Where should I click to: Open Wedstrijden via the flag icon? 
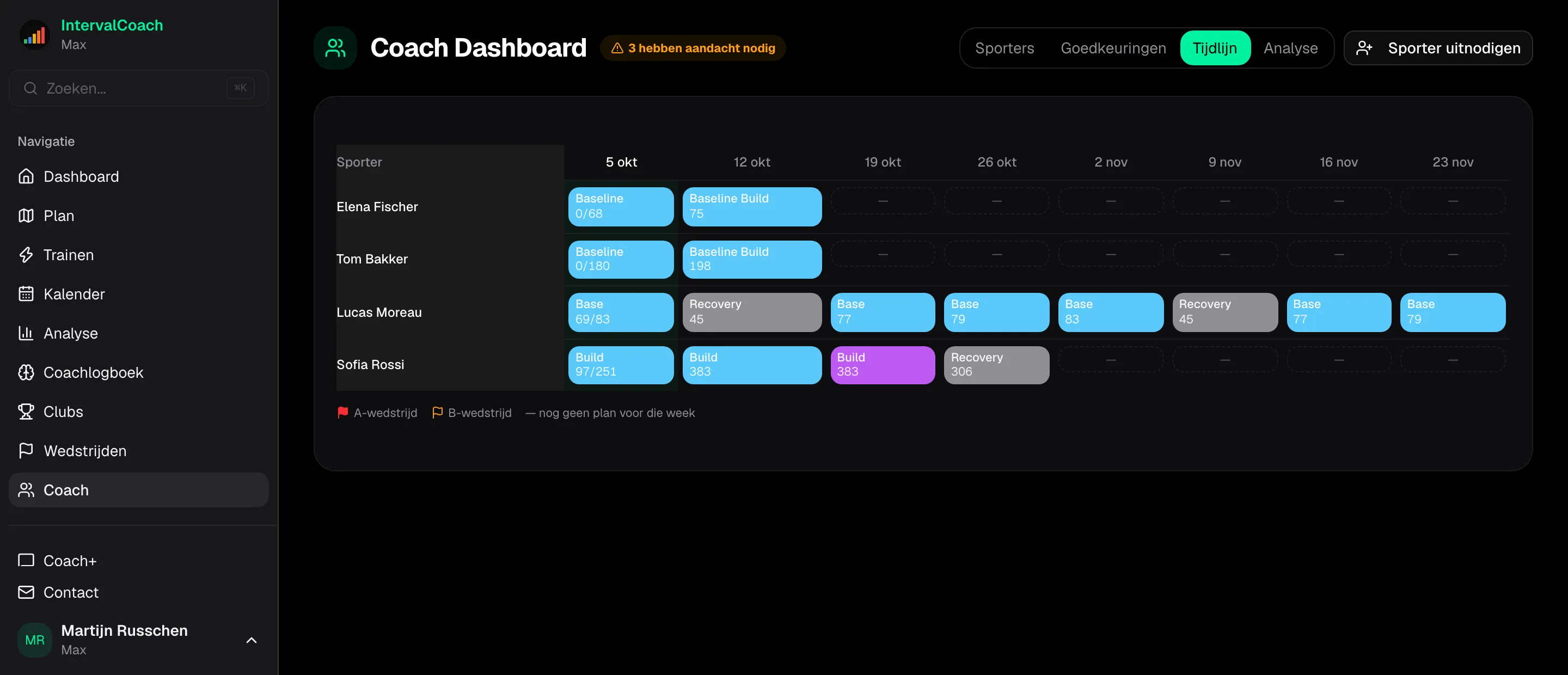pos(26,450)
